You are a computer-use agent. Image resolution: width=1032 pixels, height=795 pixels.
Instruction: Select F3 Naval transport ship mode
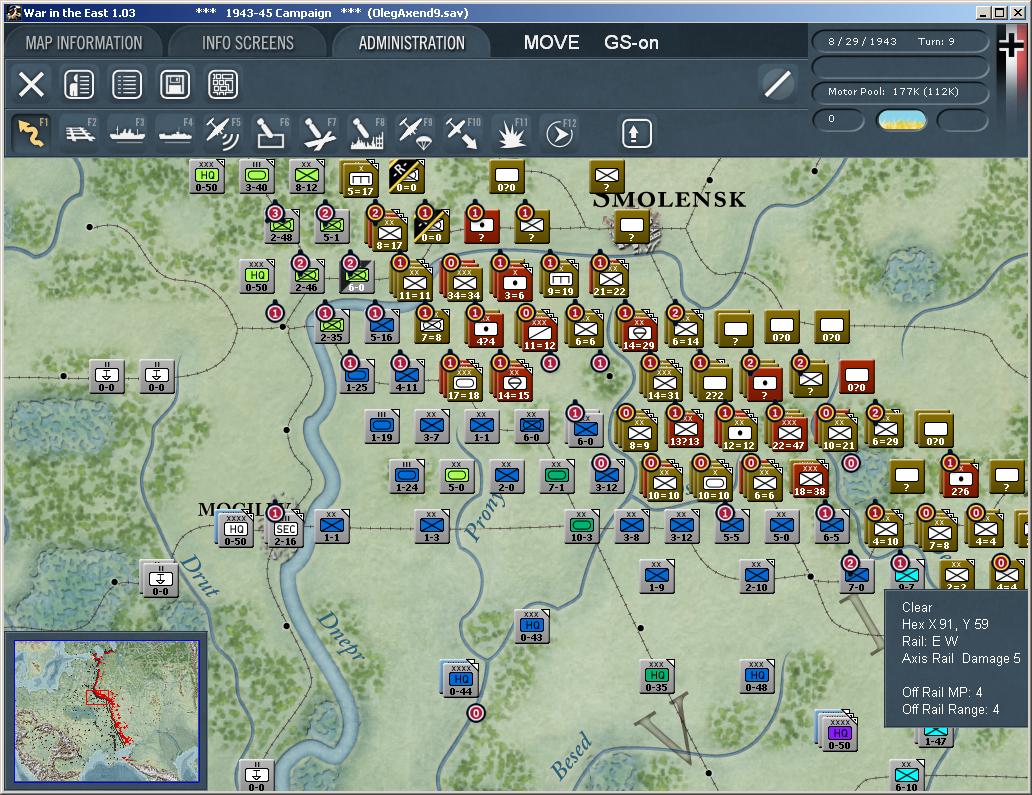point(128,133)
